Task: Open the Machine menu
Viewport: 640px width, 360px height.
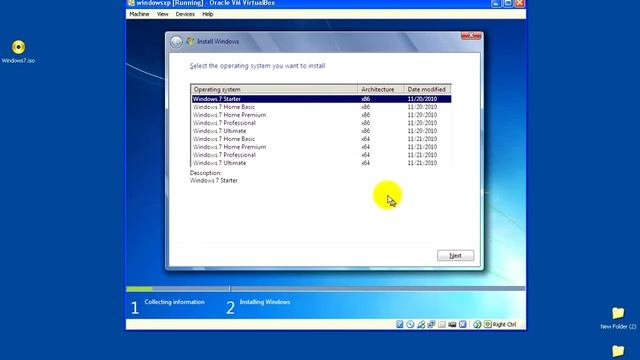Action: 139,14
